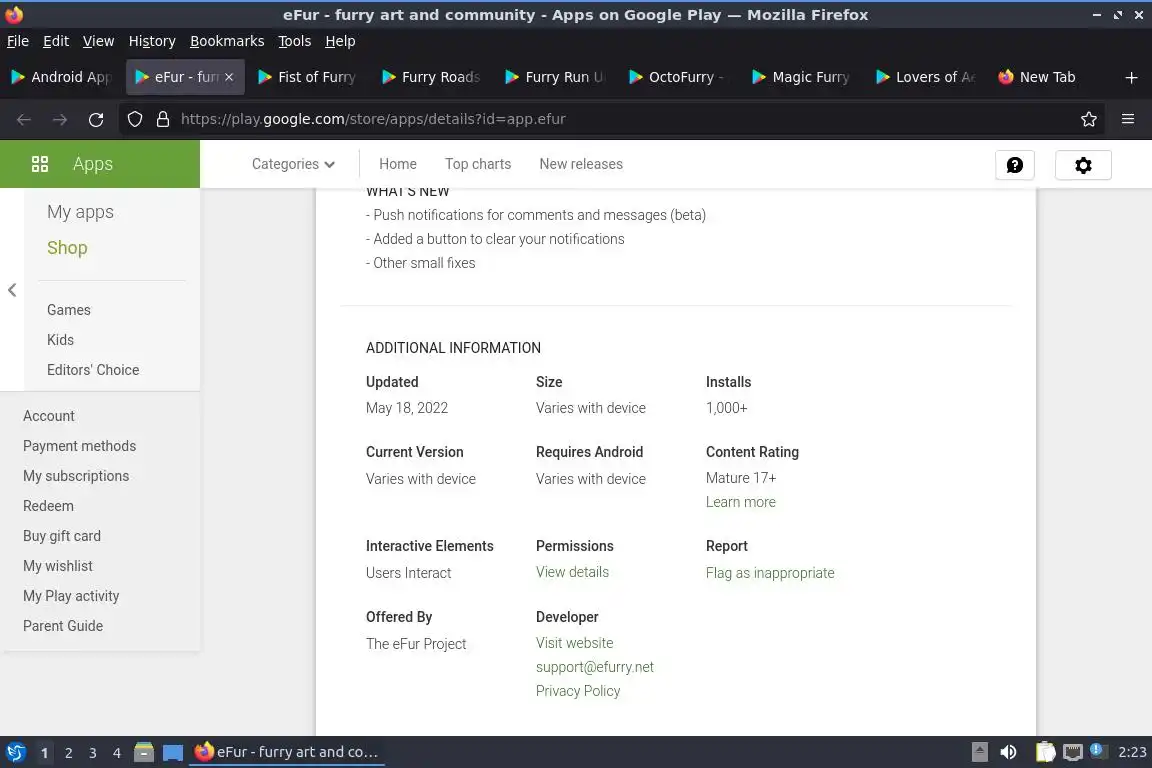Open My subscriptions

click(76, 476)
